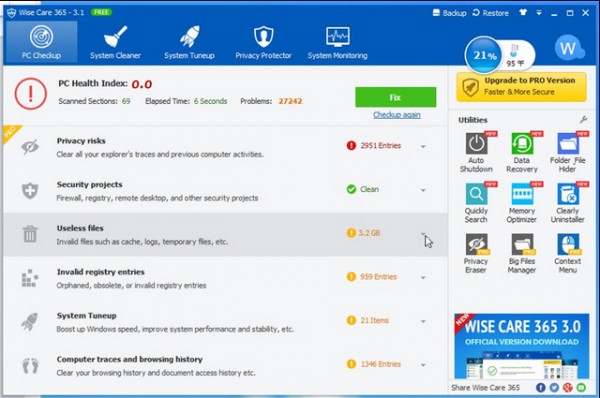
Task: Click the '959 Entries' registry value
Action: (378, 276)
